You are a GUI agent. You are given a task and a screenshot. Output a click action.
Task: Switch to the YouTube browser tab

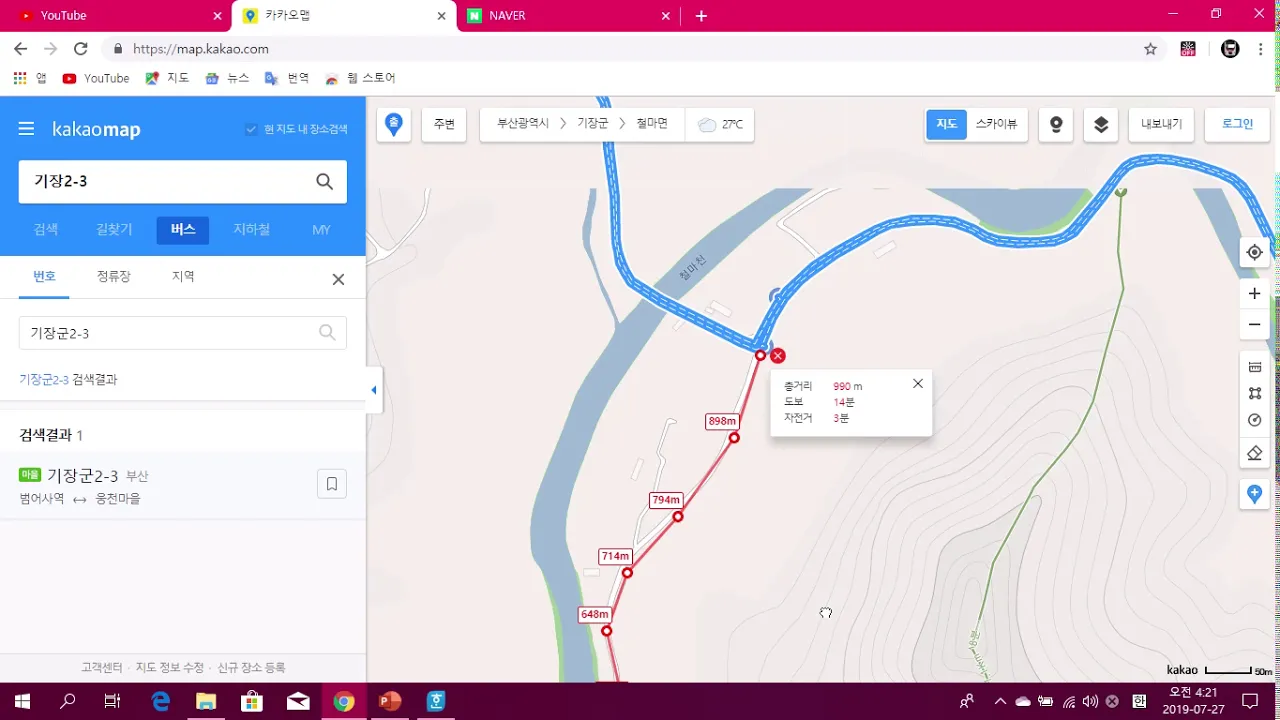(118, 16)
